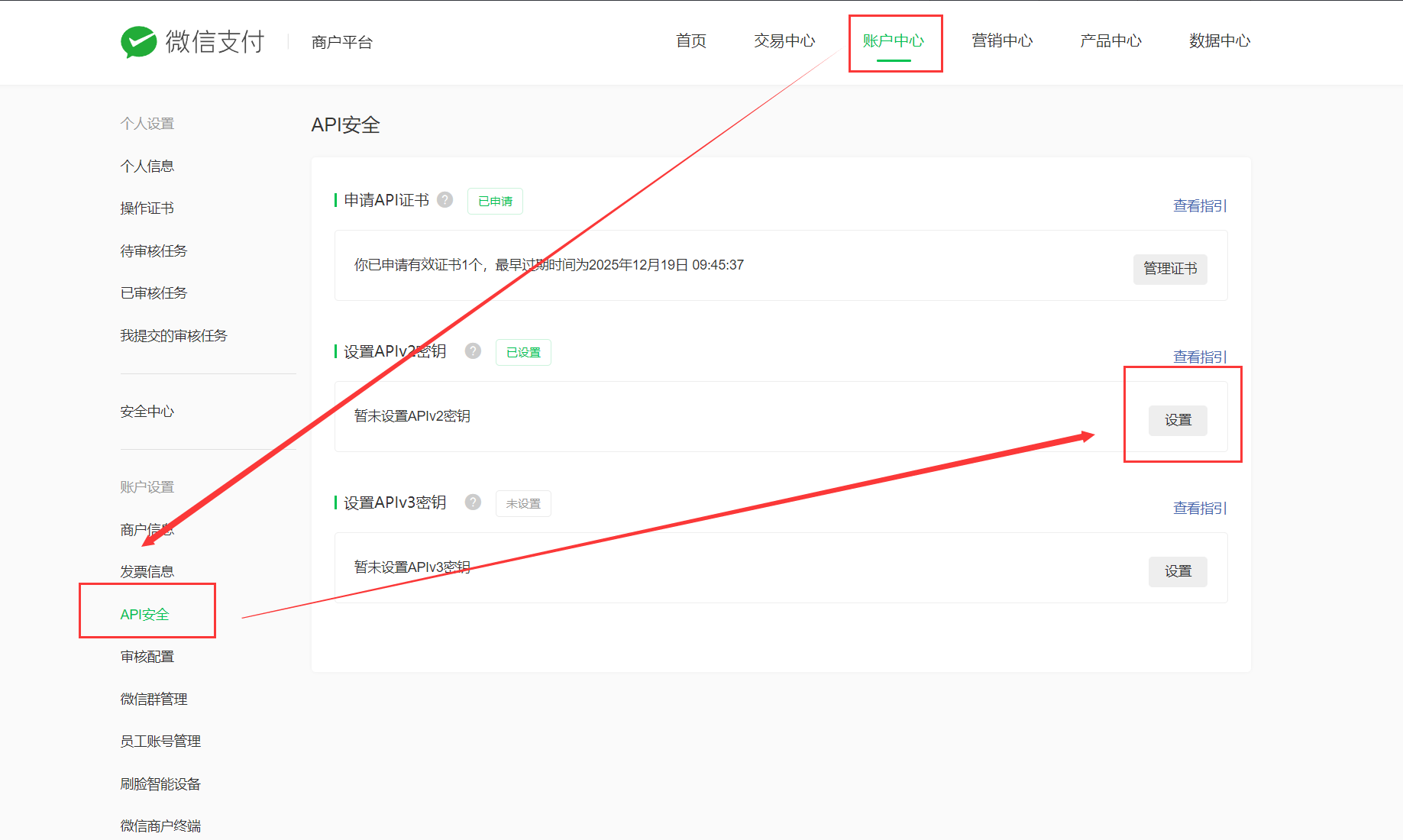Image resolution: width=1403 pixels, height=840 pixels.
Task: Open 个人信息 in sidebar
Action: point(147,166)
